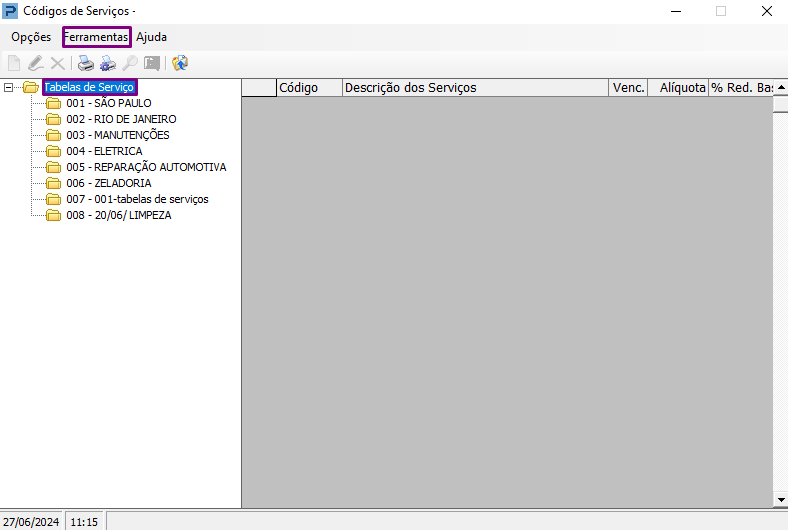Collapse the Tabelas de Serviço tree node
The height and width of the screenshot is (530, 788).
(x=8, y=87)
